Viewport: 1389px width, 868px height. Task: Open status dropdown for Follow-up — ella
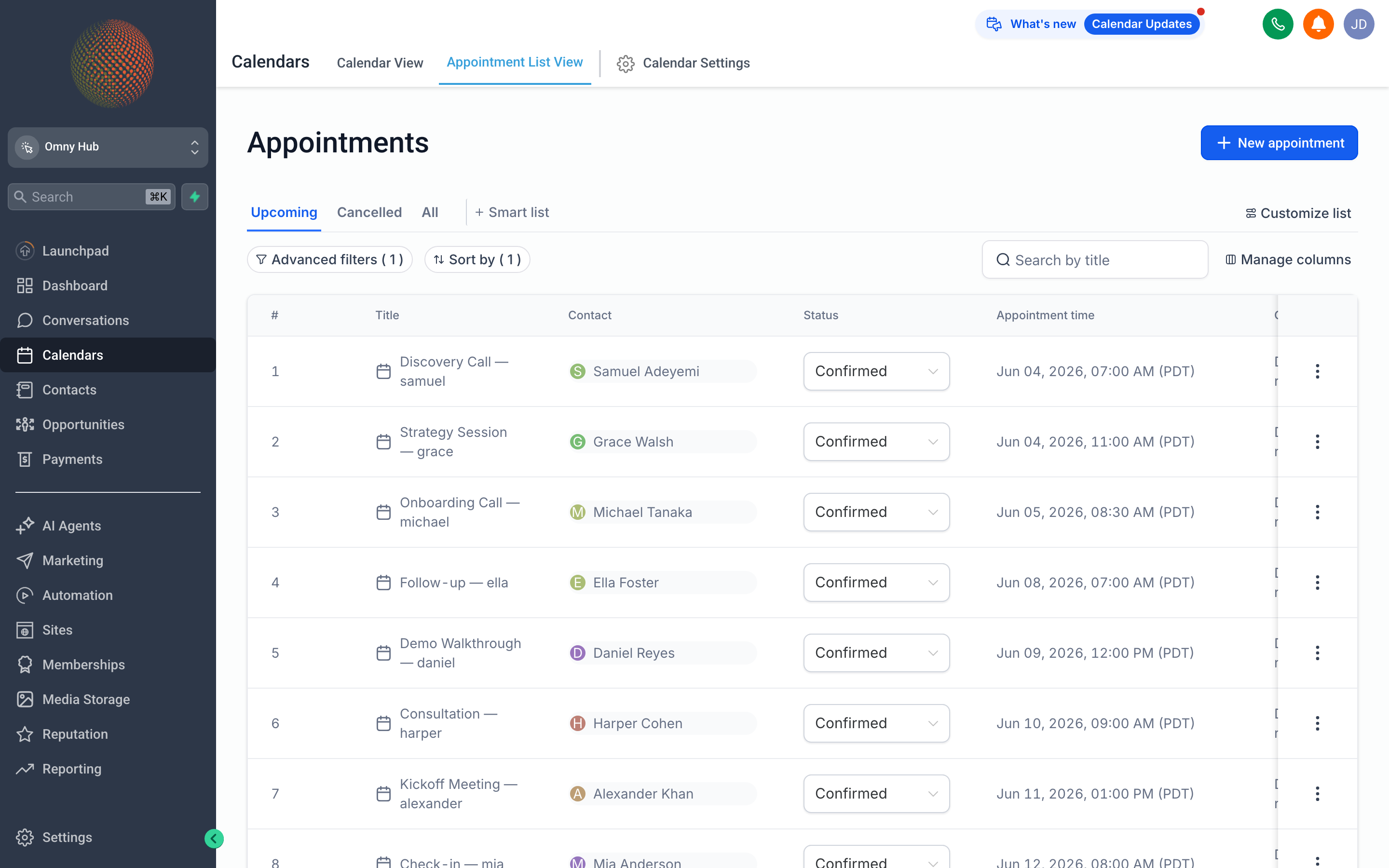pos(876,583)
